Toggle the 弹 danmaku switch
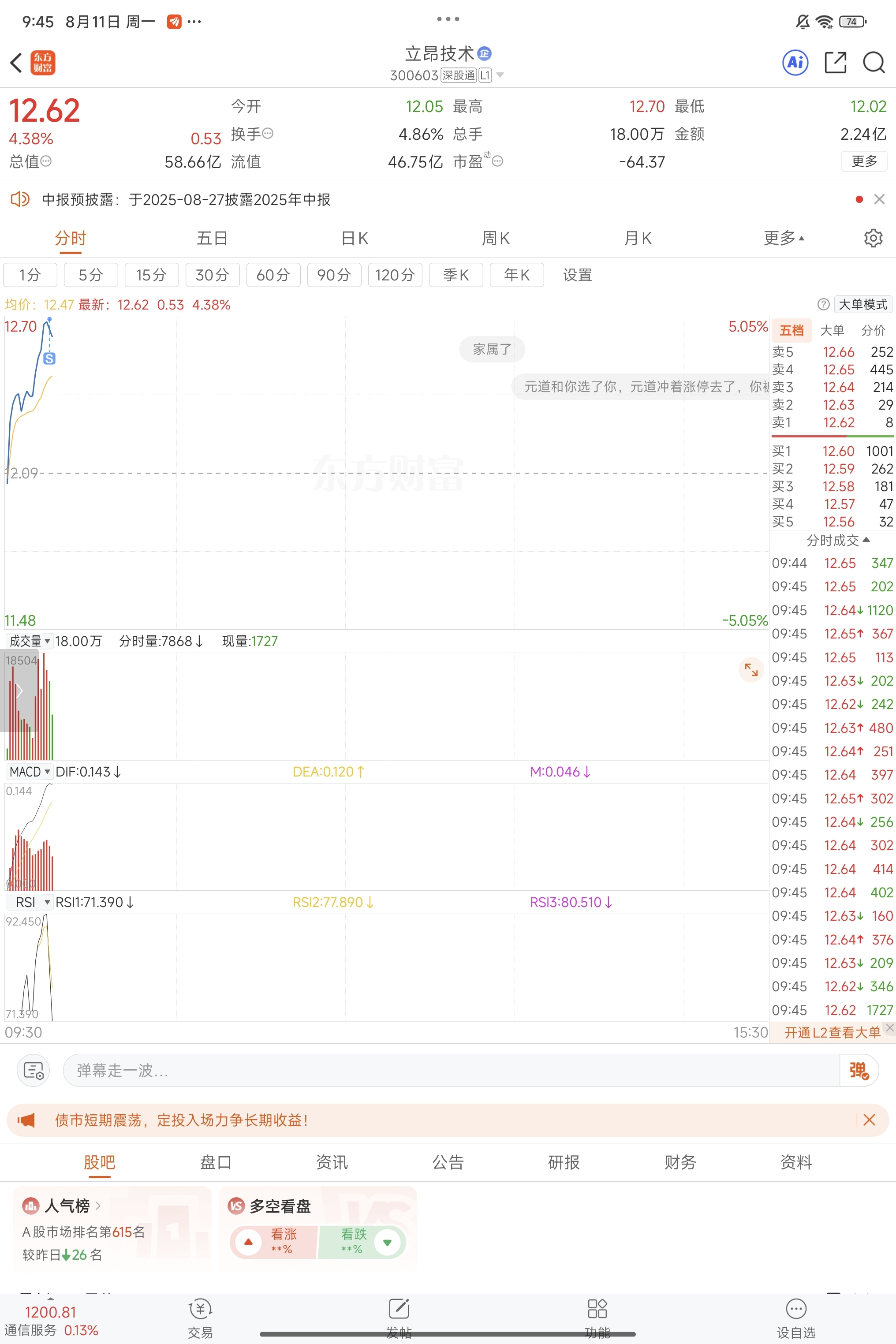Image resolution: width=896 pixels, height=1344 pixels. click(859, 1070)
